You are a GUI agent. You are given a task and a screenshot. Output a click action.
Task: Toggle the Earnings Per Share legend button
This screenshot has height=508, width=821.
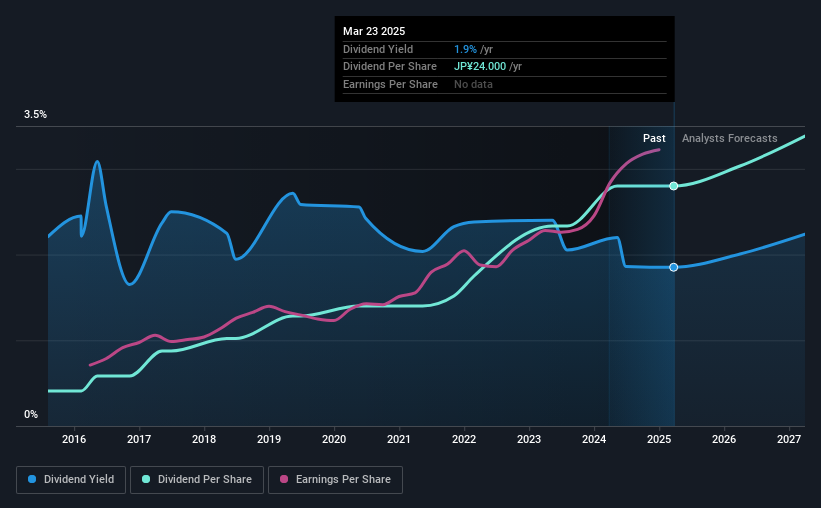(x=335, y=480)
